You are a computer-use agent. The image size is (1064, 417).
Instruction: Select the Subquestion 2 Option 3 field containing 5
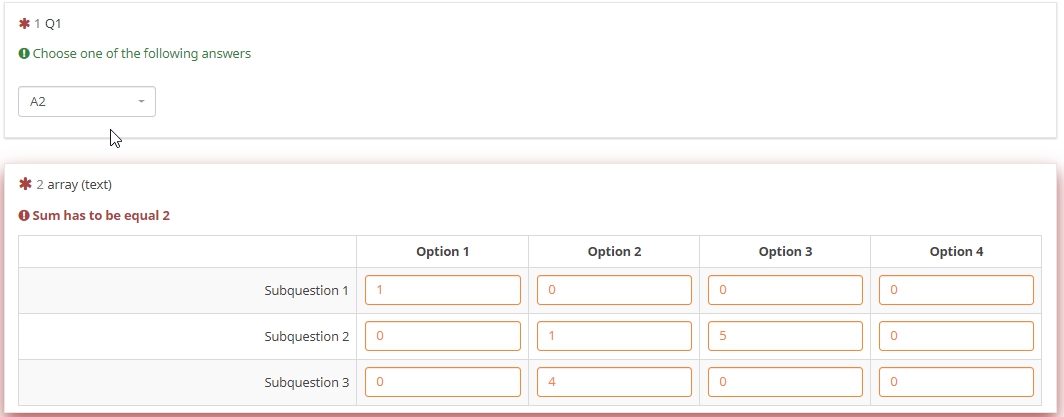tap(785, 337)
